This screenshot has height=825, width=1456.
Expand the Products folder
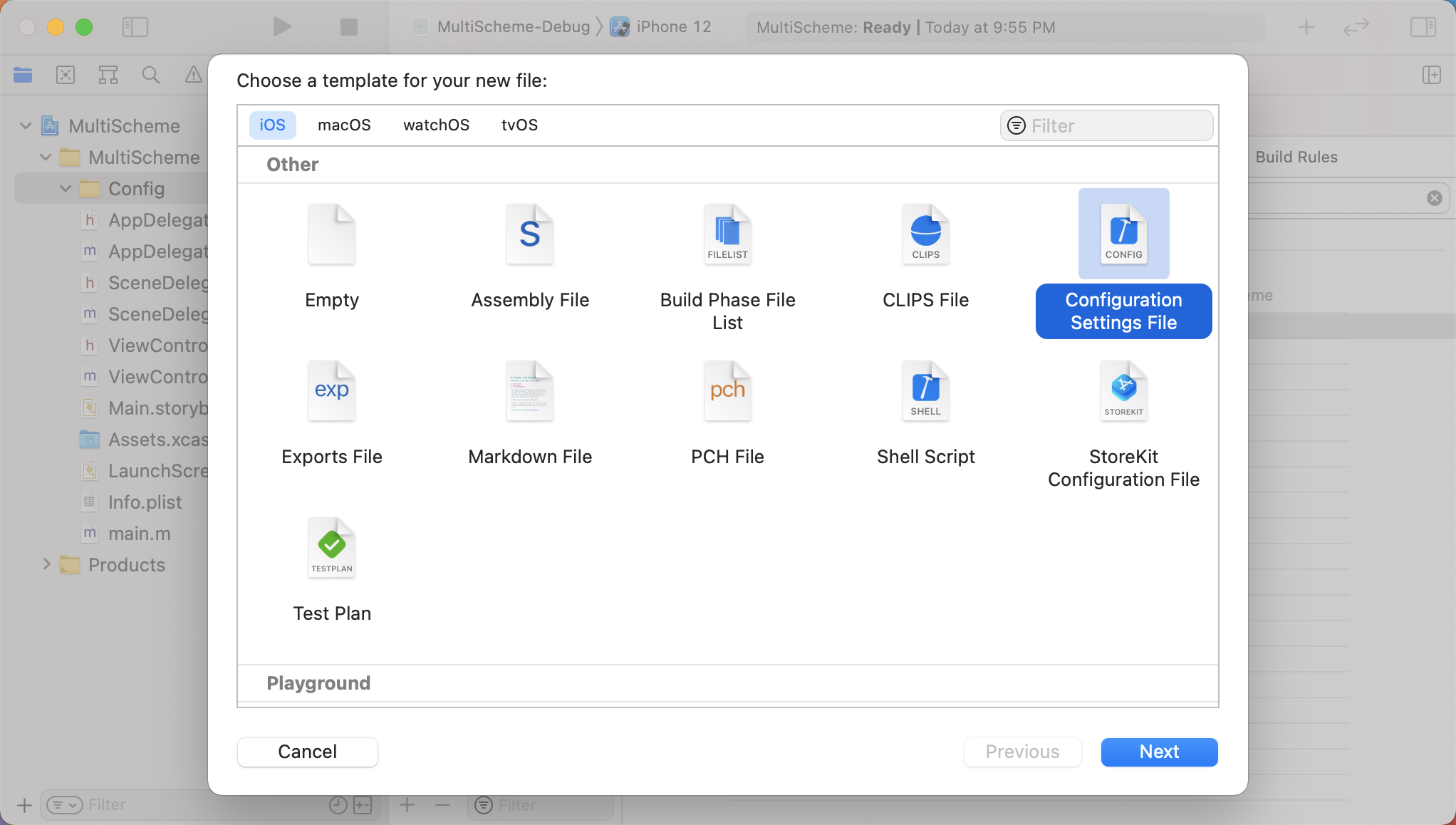coord(46,564)
